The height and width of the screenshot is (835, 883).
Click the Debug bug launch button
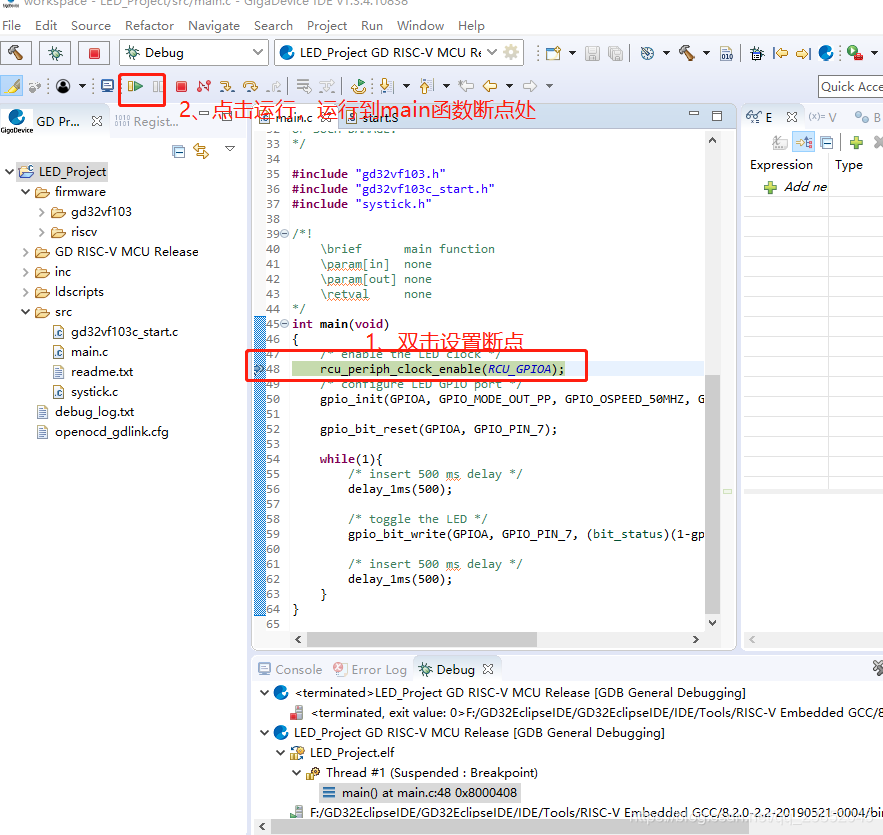(x=55, y=53)
